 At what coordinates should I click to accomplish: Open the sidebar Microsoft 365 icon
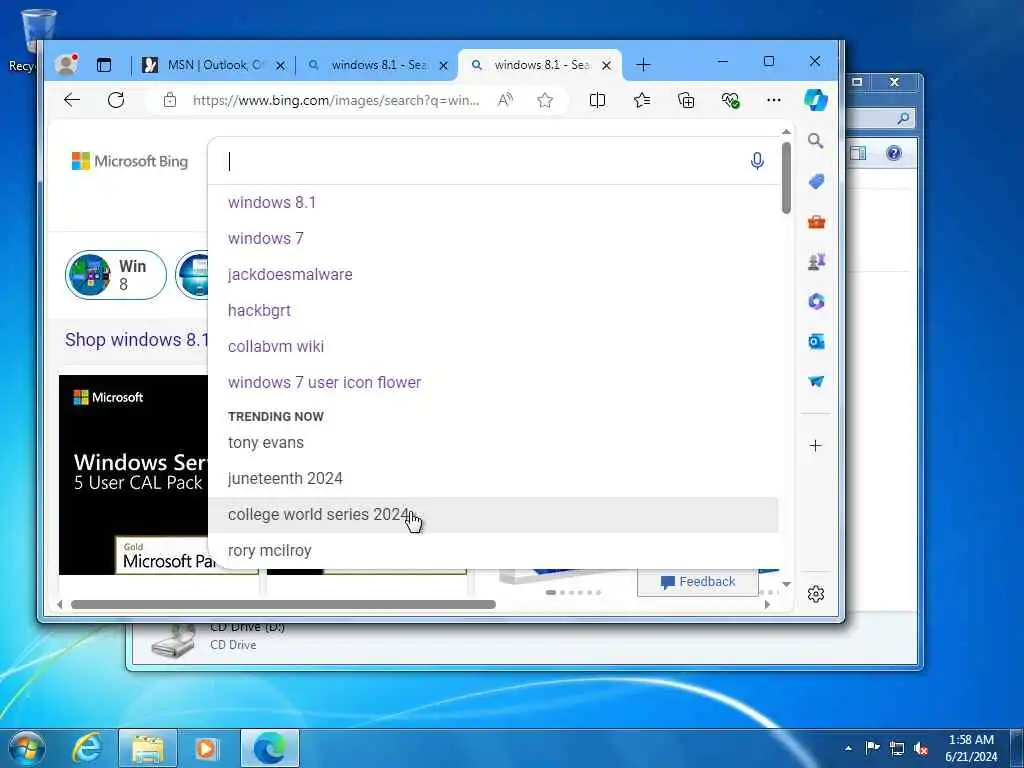pyautogui.click(x=816, y=302)
